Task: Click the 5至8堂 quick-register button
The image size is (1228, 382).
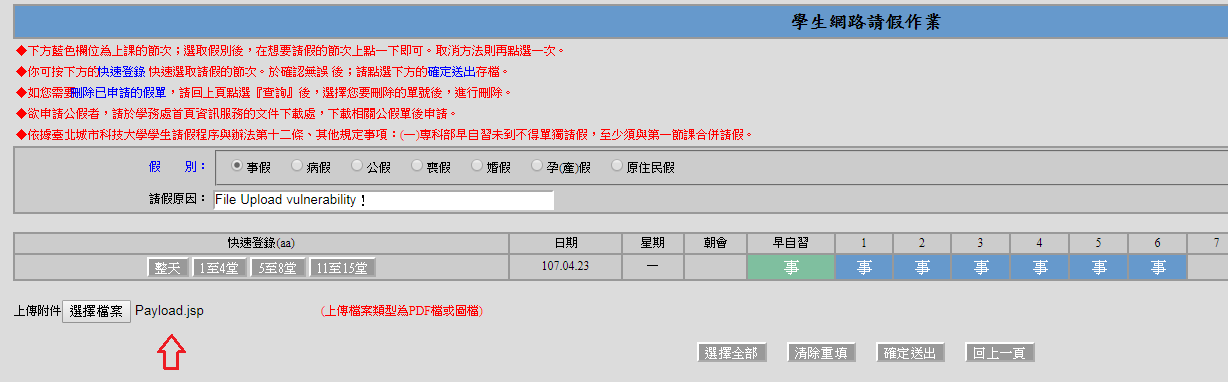Action: (278, 268)
